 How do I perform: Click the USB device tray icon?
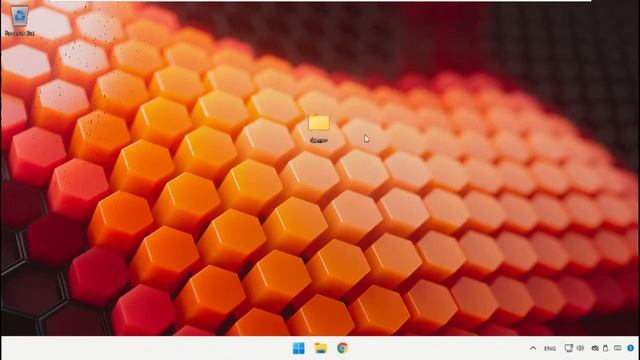(x=606, y=348)
